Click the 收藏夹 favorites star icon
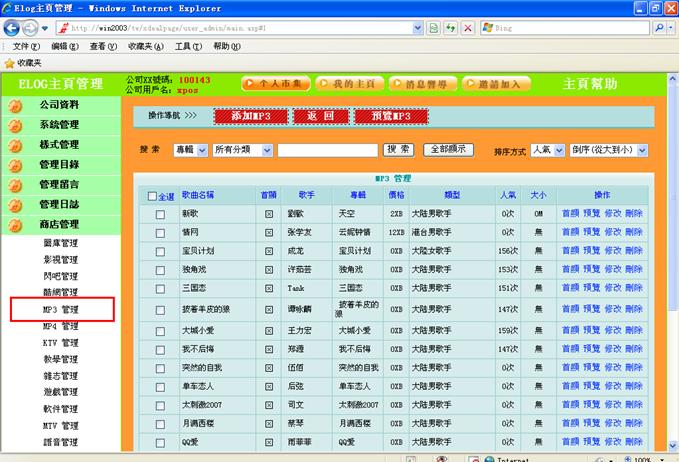The height and width of the screenshot is (462, 679). click(x=9, y=62)
